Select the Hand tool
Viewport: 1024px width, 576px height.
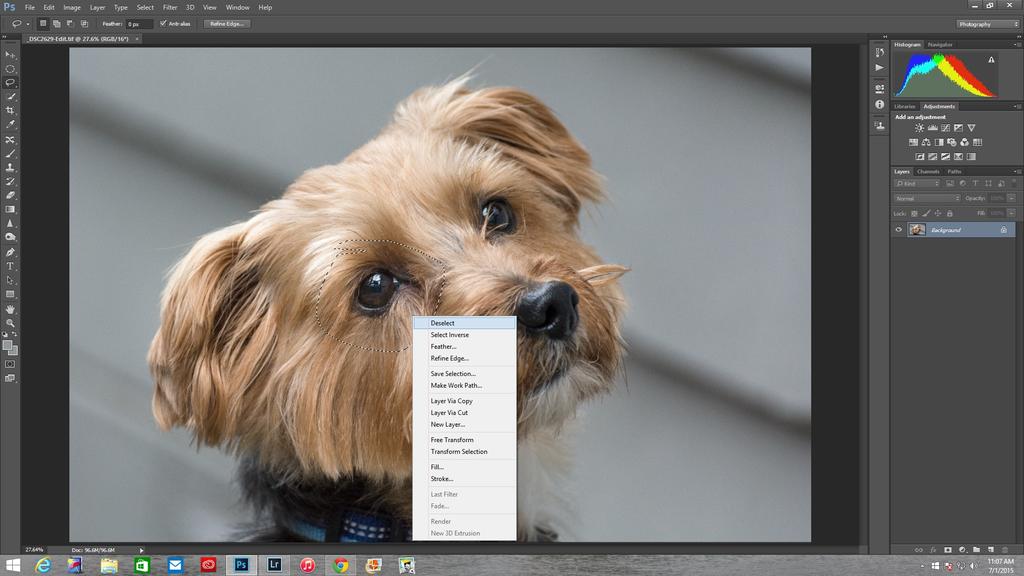[10, 309]
